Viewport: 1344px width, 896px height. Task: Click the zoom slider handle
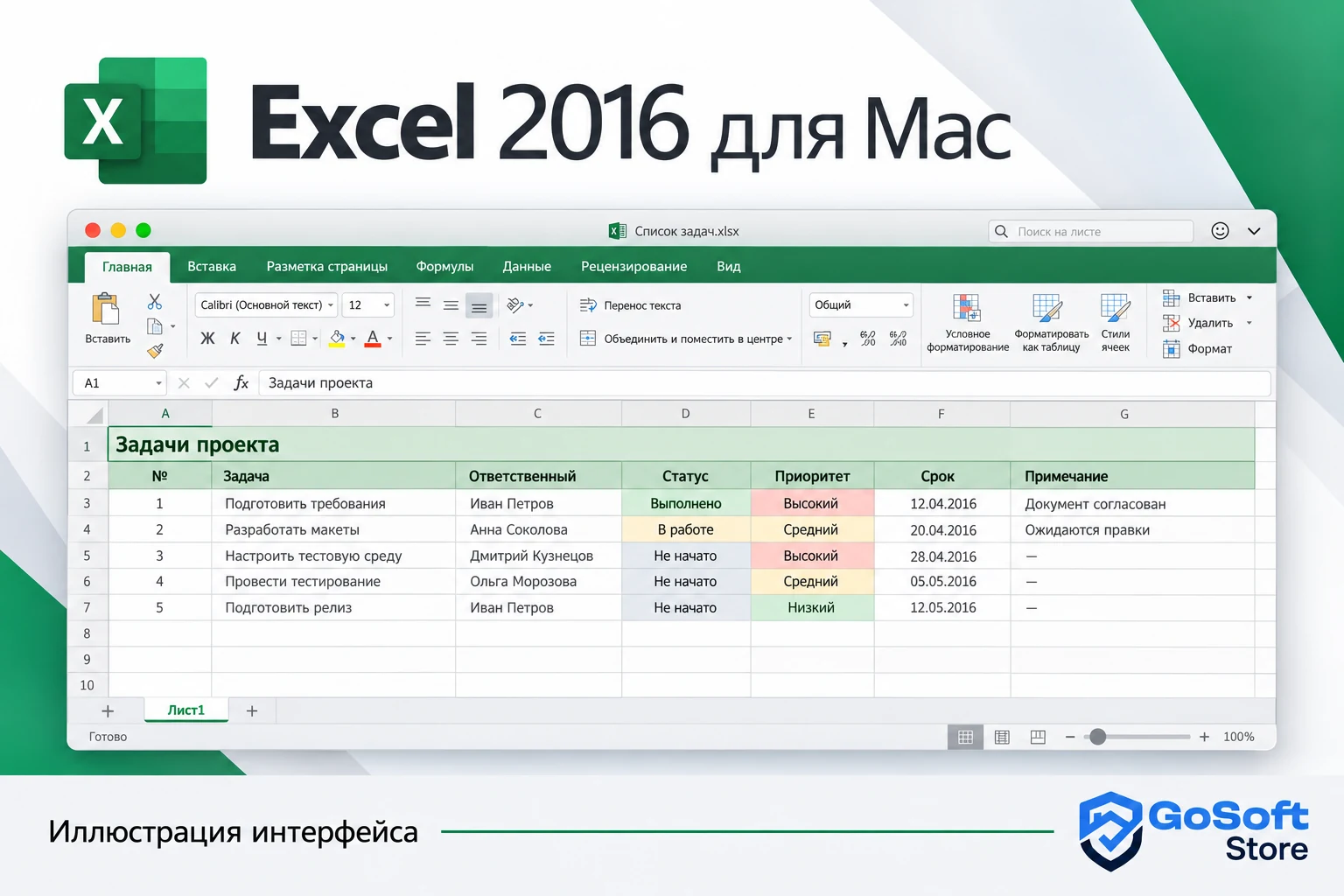click(x=1097, y=737)
